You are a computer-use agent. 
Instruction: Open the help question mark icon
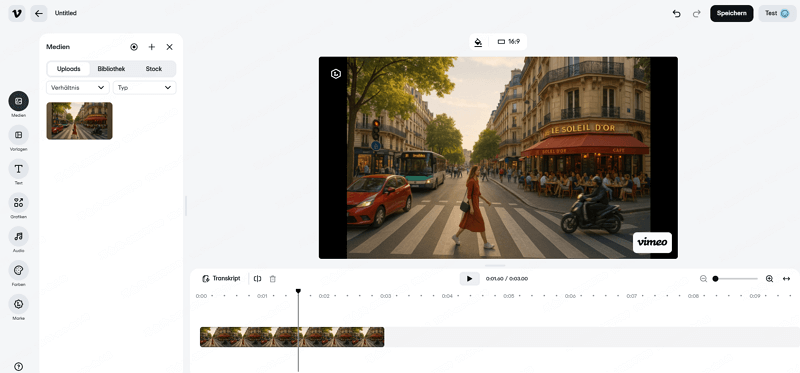(18, 366)
